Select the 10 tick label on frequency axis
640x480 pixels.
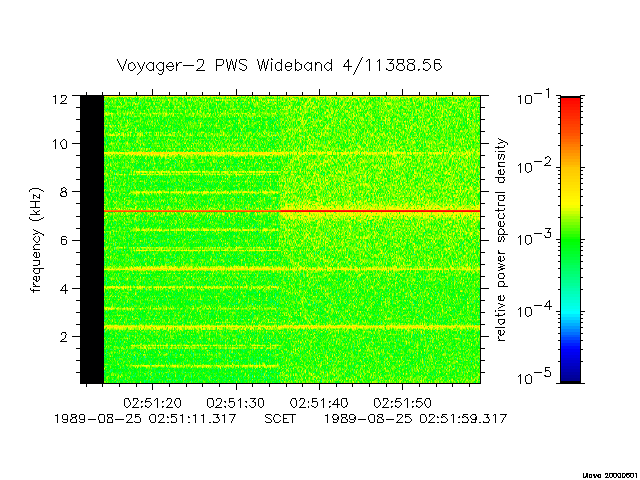pyautogui.click(x=60, y=144)
